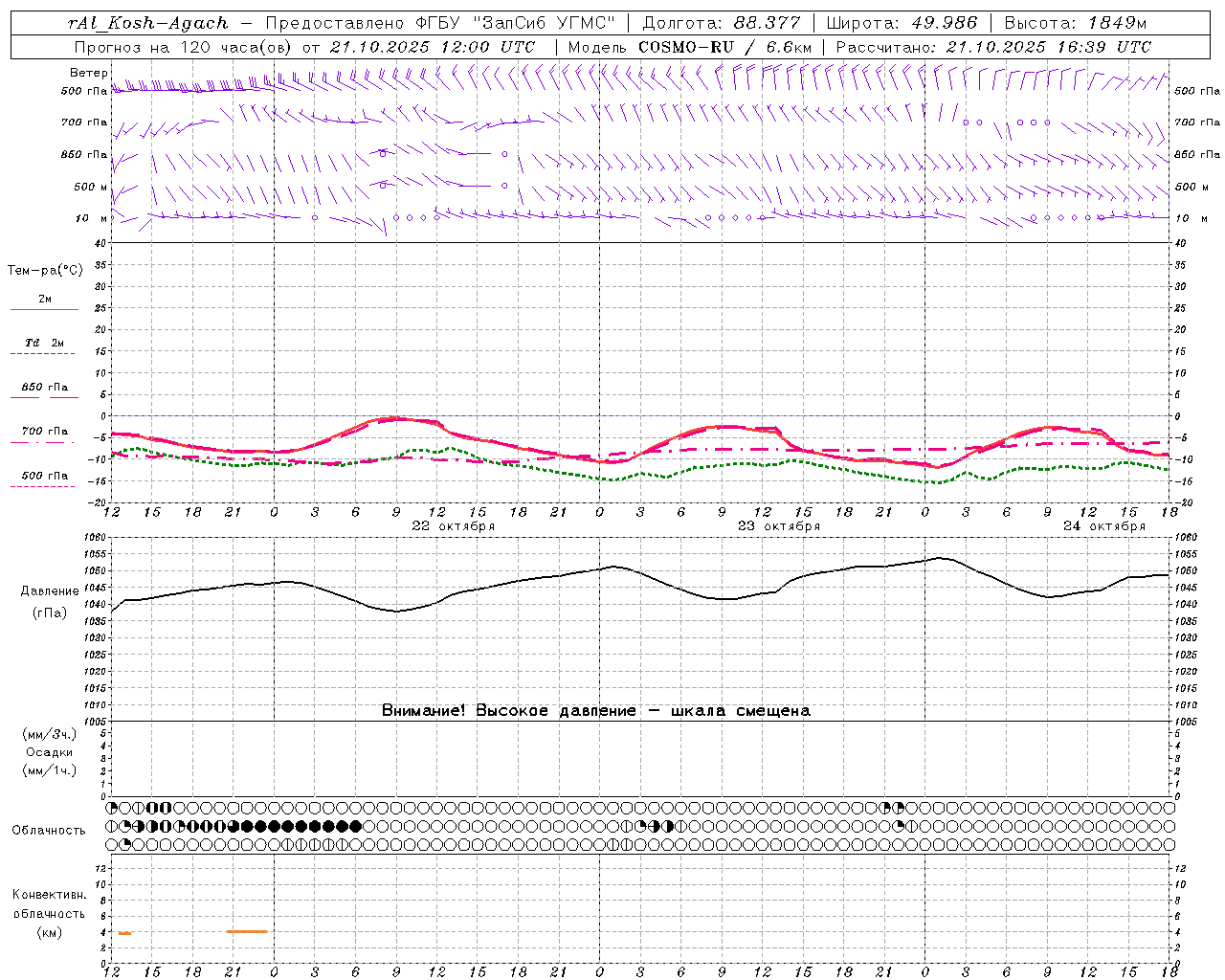This screenshot has height=980, width=1225.
Task: Click the Td 2м dew point legend entry
Action: (45, 343)
